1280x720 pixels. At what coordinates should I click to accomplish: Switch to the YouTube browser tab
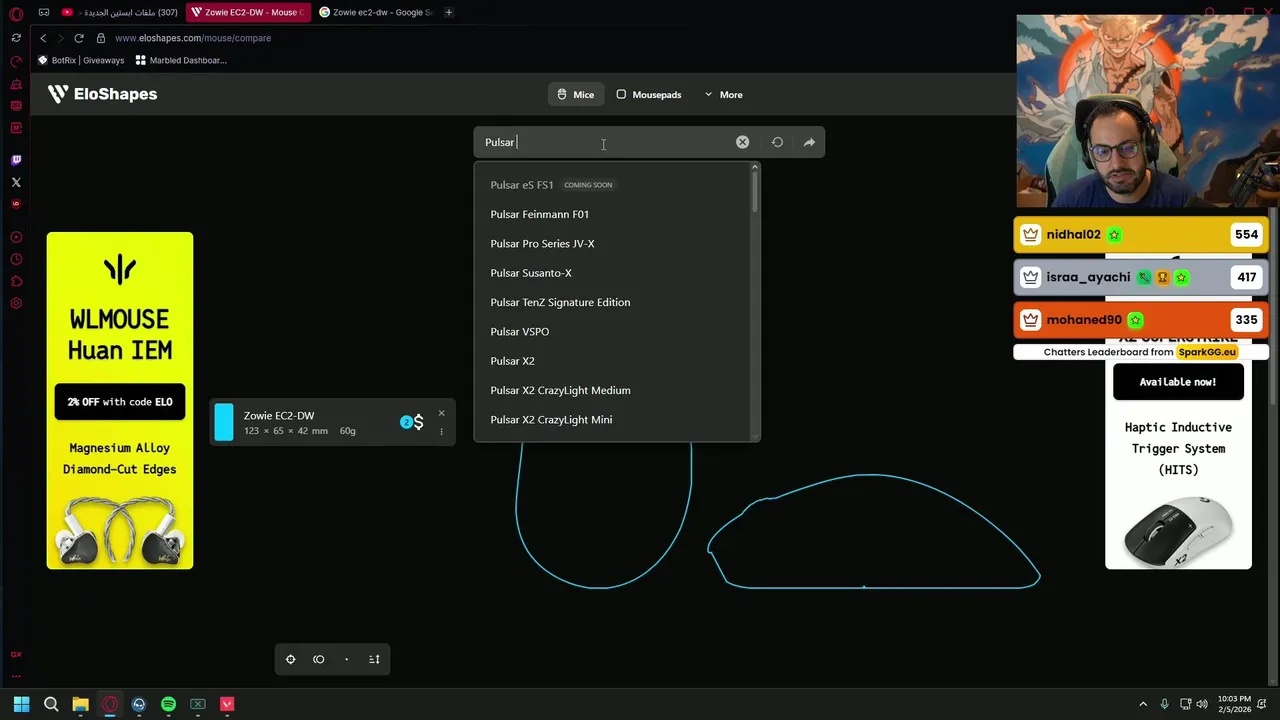tap(120, 12)
